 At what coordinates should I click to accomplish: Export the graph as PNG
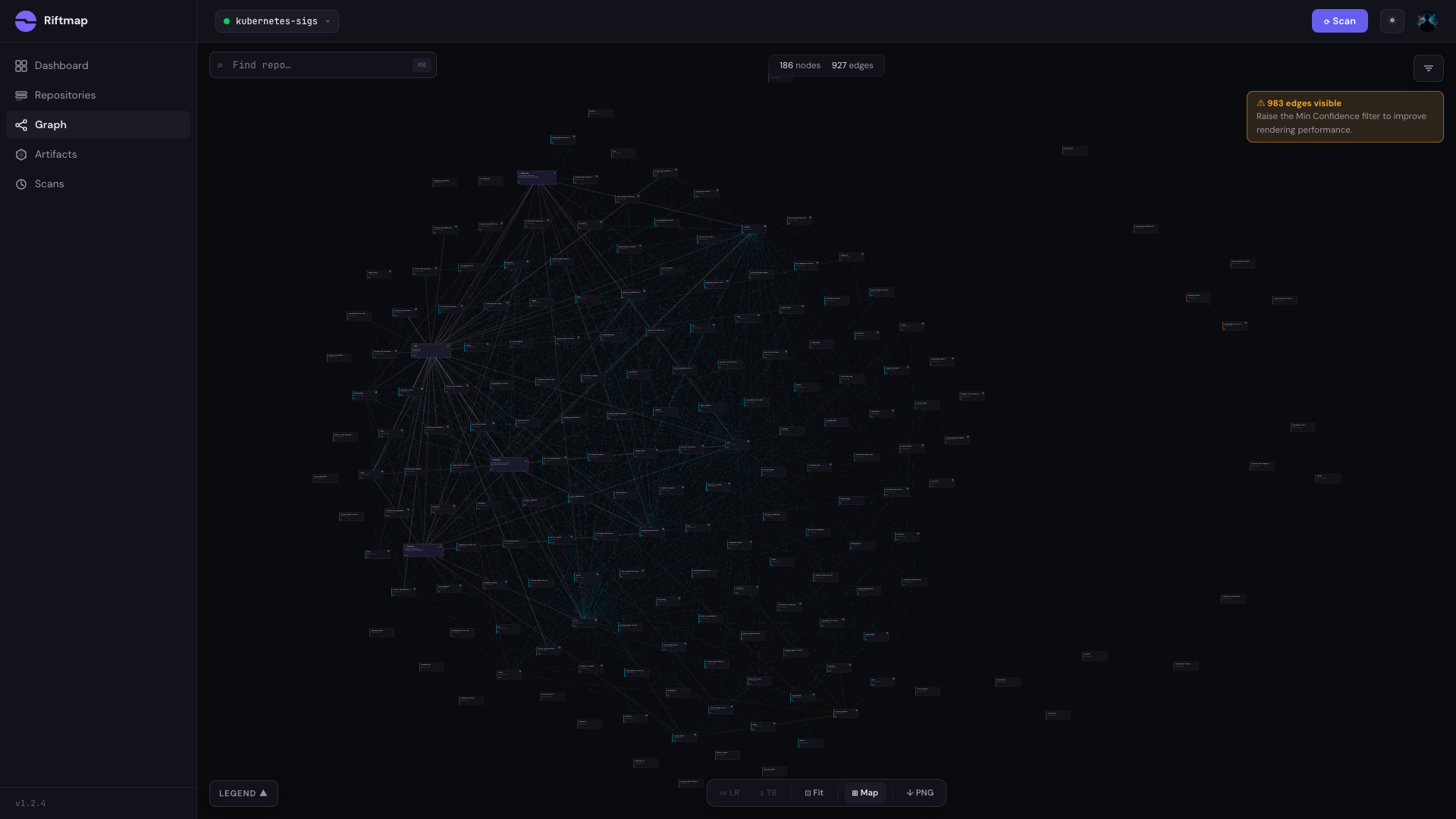pyautogui.click(x=920, y=793)
